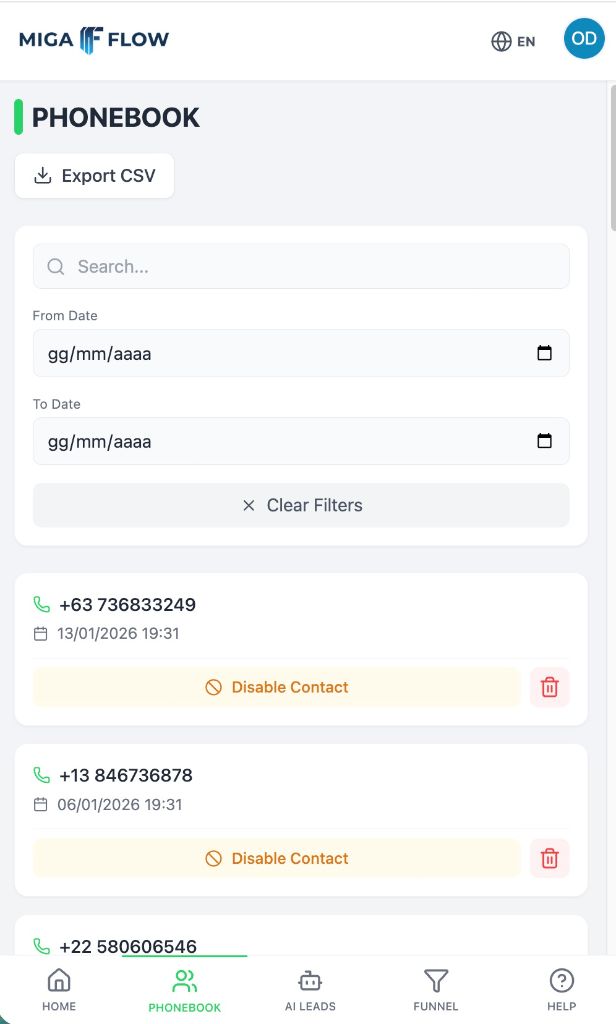
Task: Open the Funnel tab
Action: 436,990
